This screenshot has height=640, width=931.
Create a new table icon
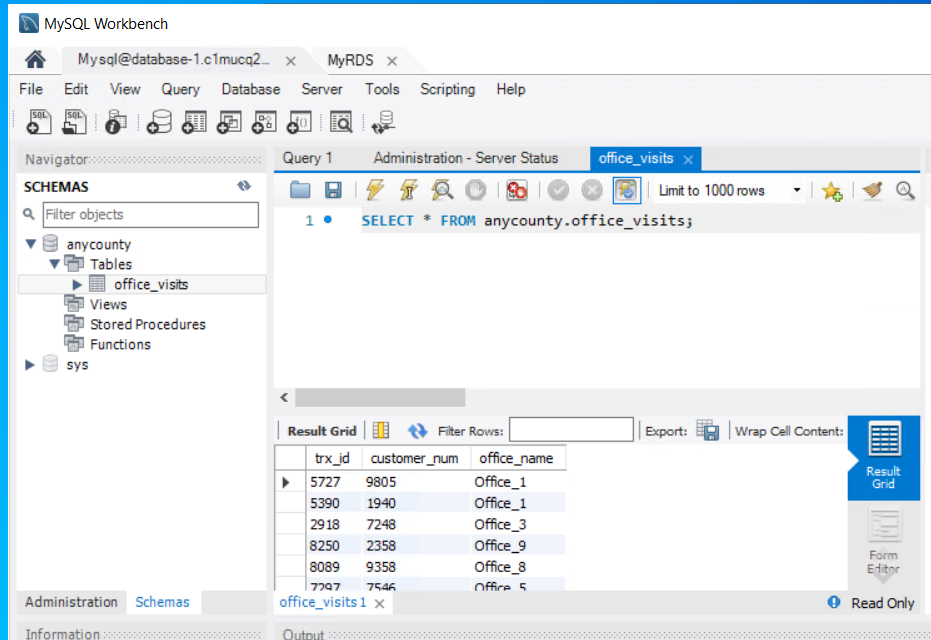point(194,122)
